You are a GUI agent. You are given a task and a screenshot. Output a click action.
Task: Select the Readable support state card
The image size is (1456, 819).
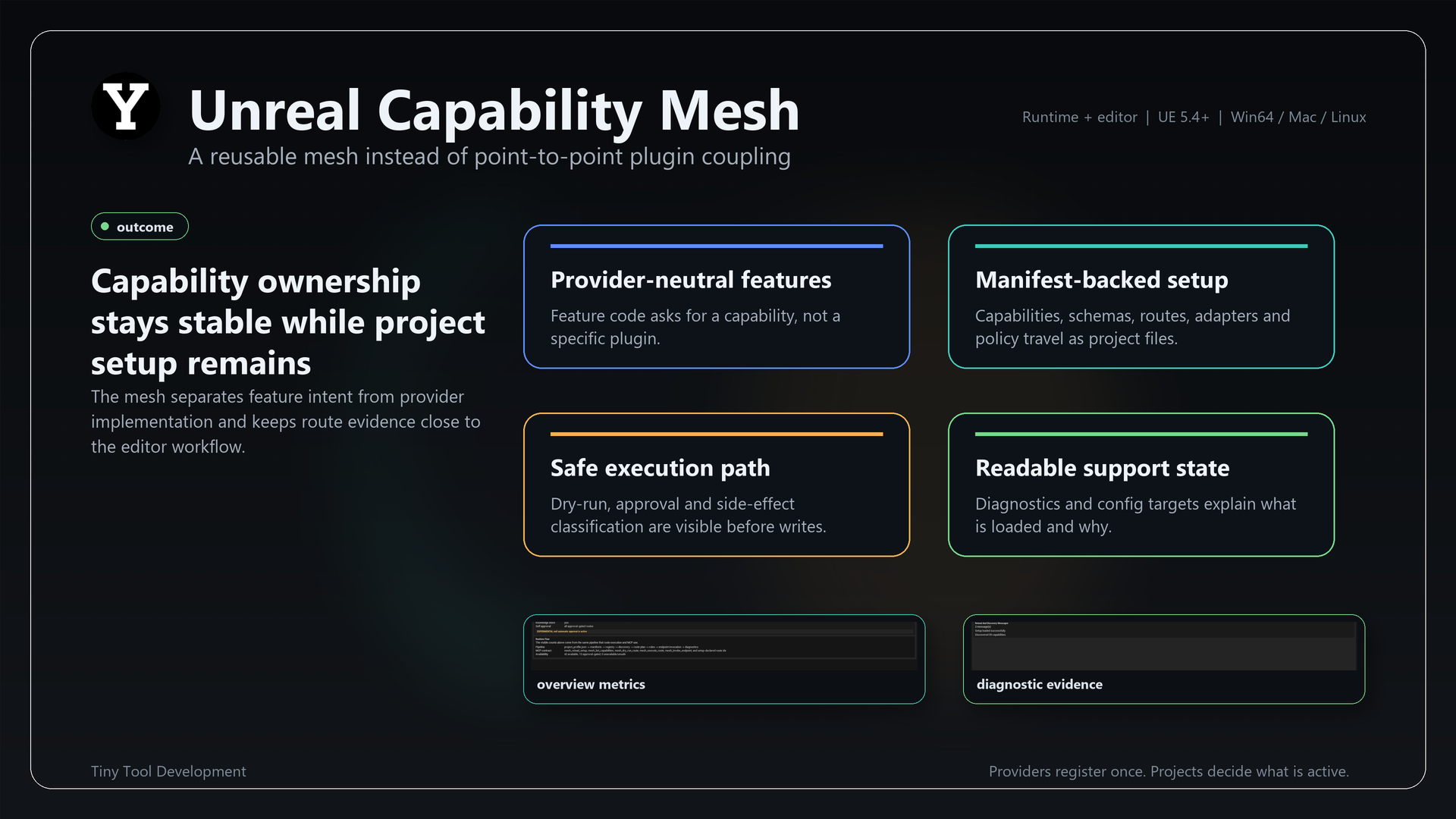tap(1141, 485)
